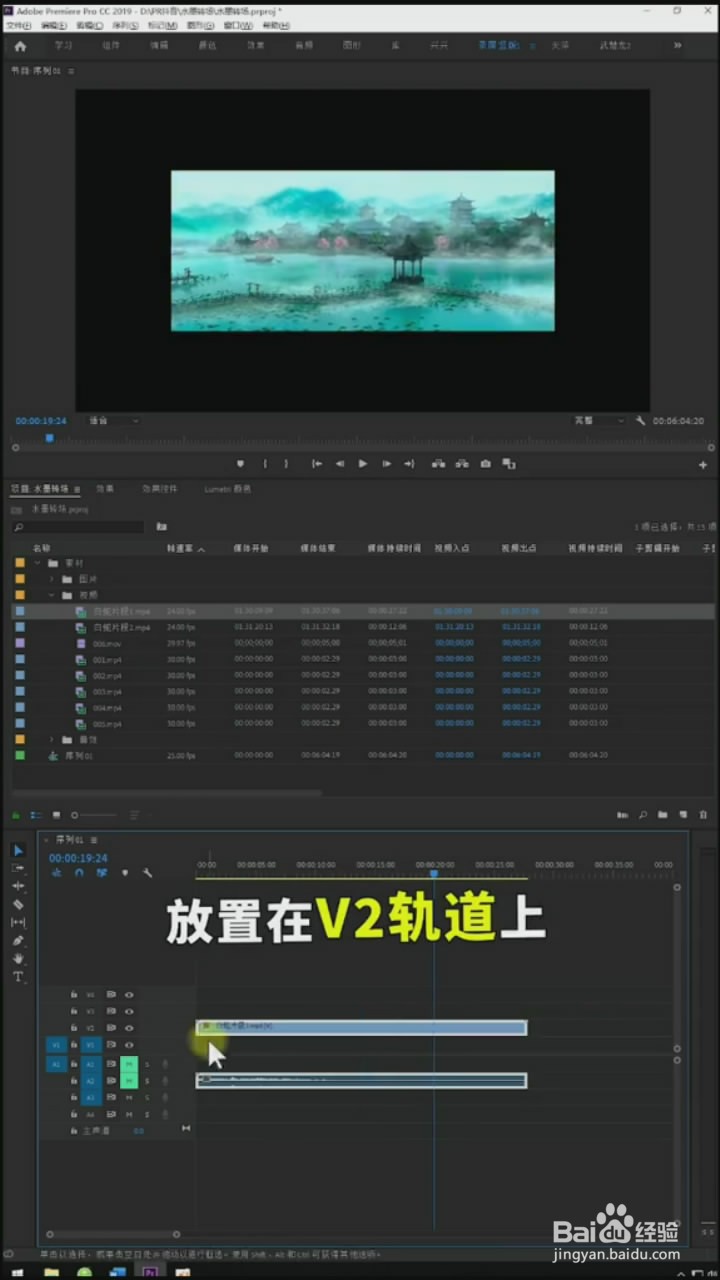This screenshot has width=720, height=1280.
Task: Click the search magnifier in the project panel footer
Action: point(643,815)
